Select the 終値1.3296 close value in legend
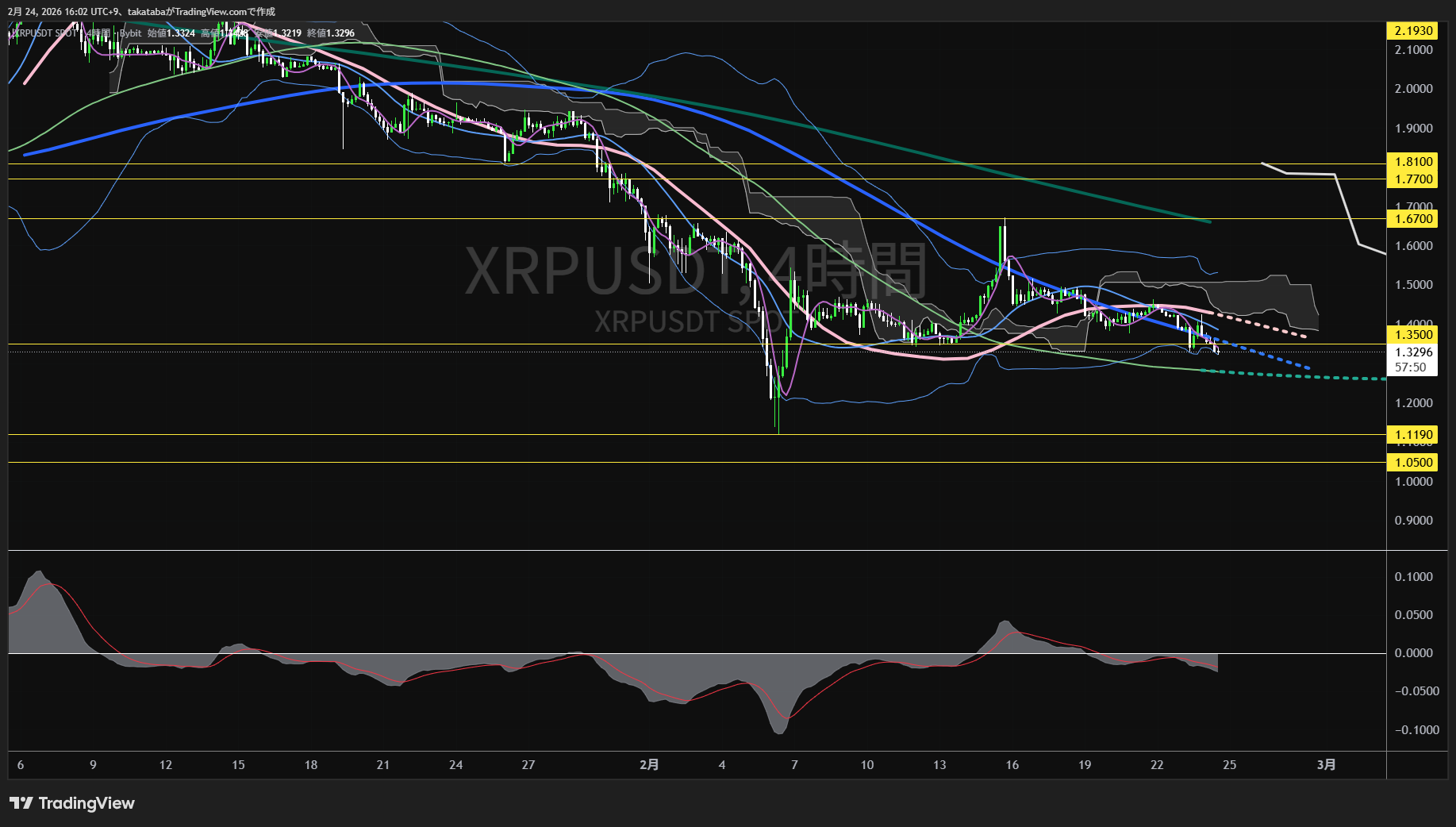The height and width of the screenshot is (827, 1456). pos(331,33)
